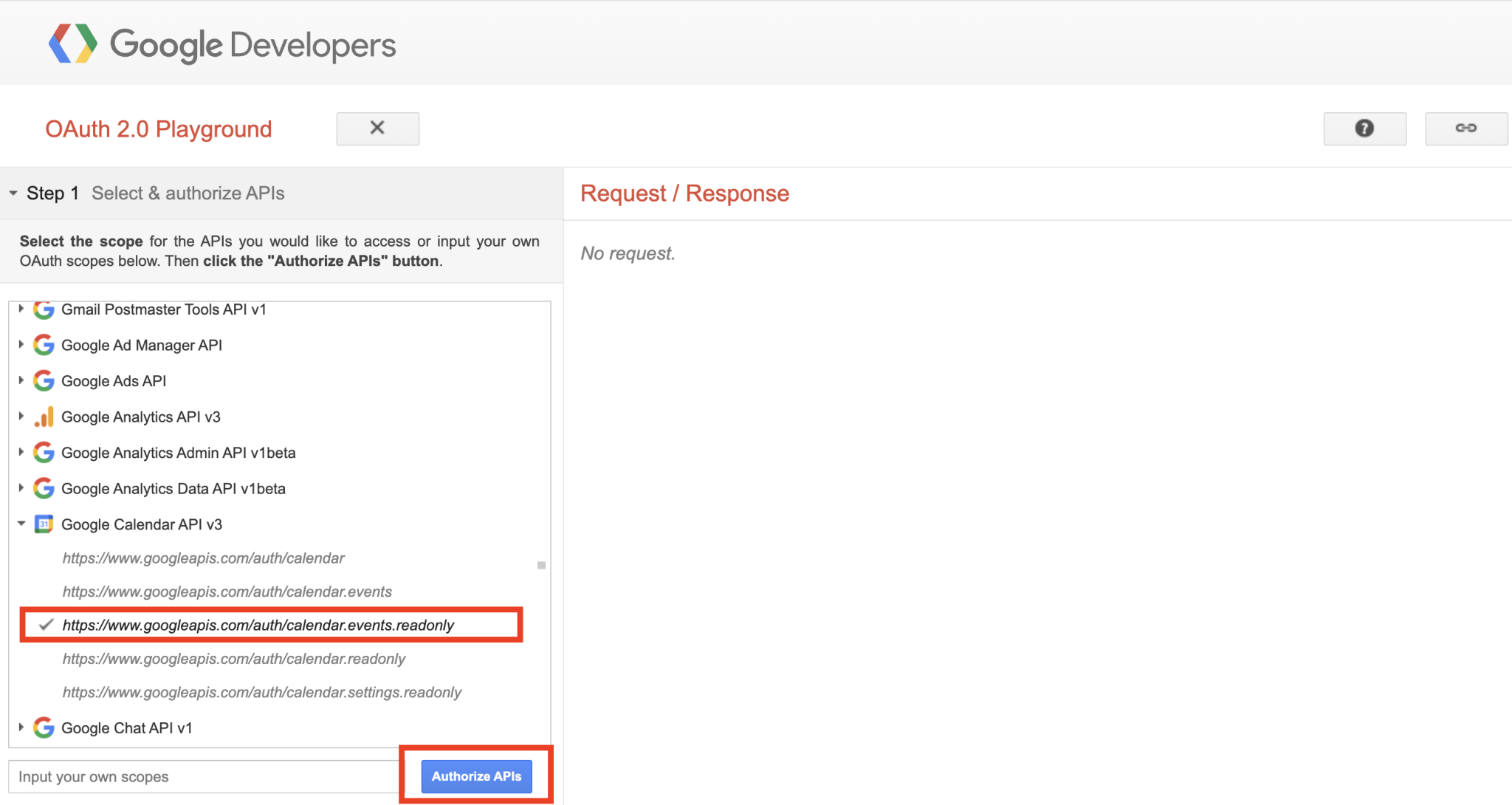Select the calendar.readonly scope
The width and height of the screenshot is (1512, 805).
[234, 659]
